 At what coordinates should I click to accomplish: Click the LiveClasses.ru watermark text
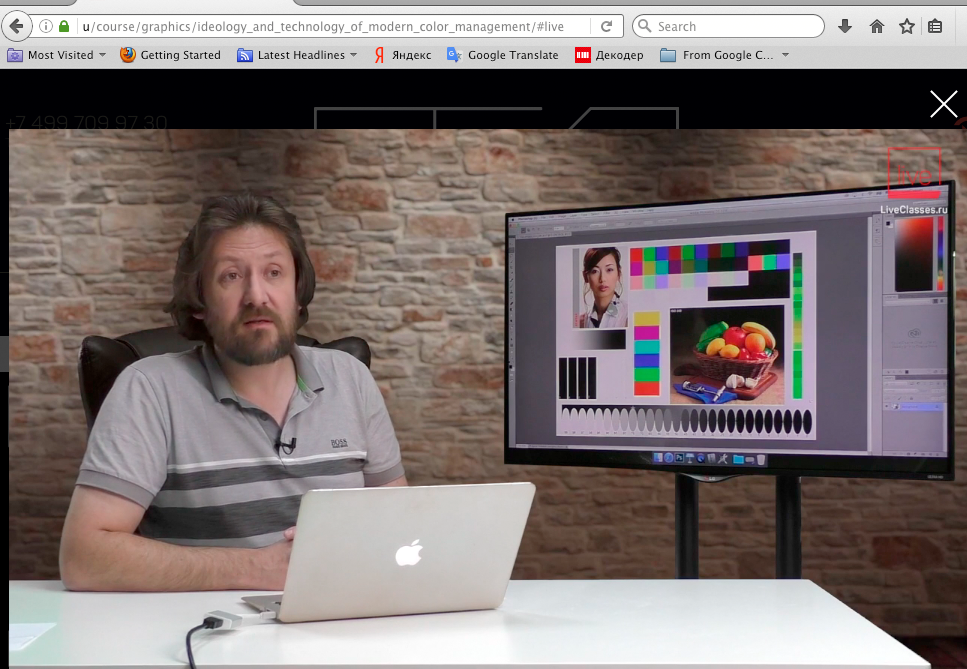pyautogui.click(x=913, y=210)
